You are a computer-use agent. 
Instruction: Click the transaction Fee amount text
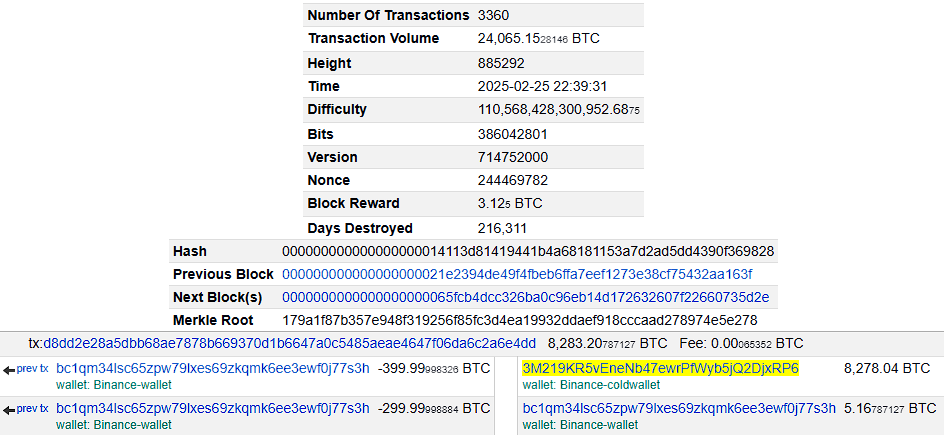(740, 344)
